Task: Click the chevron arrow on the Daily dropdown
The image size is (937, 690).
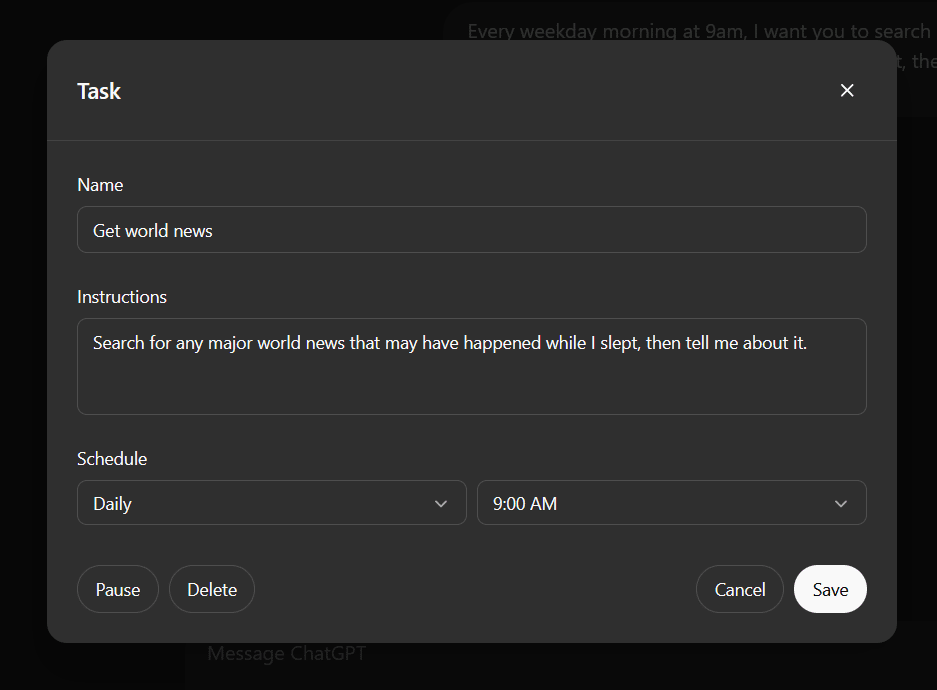Action: (441, 504)
